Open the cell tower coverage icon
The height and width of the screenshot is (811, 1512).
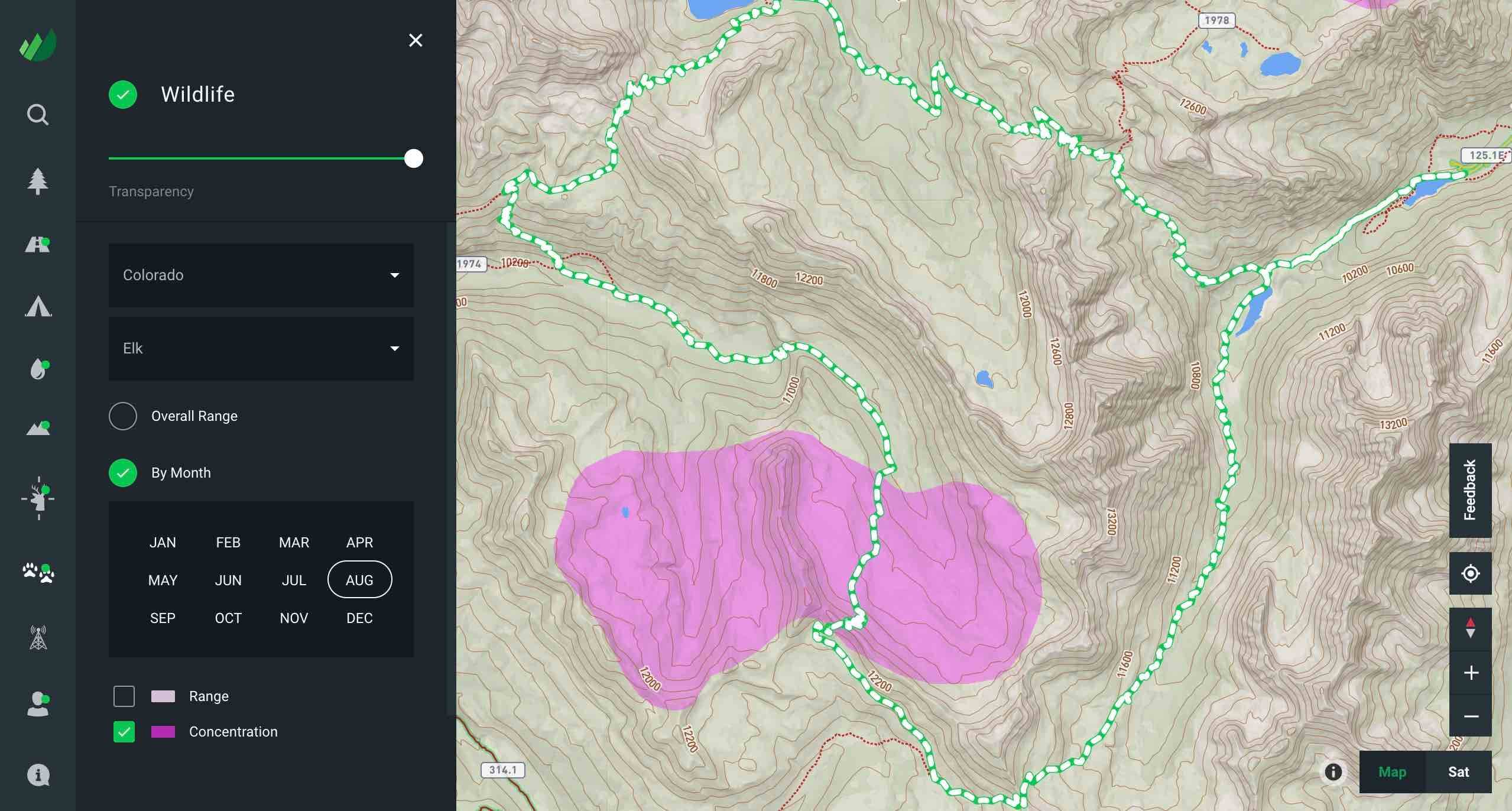point(38,638)
